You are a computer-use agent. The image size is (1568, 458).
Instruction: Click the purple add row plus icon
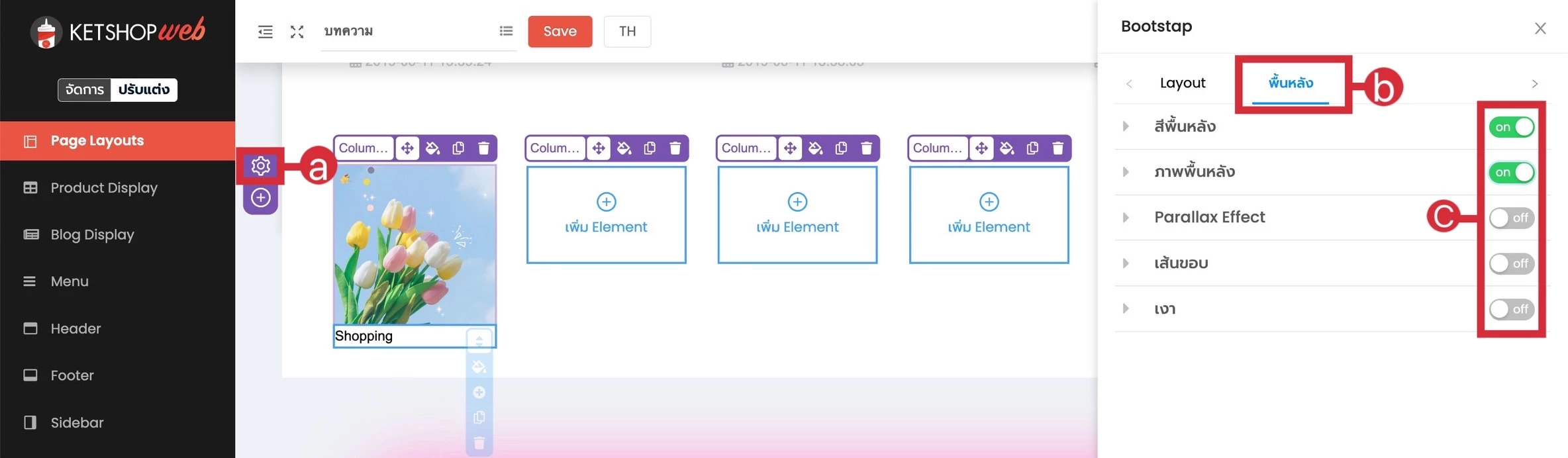(260, 198)
